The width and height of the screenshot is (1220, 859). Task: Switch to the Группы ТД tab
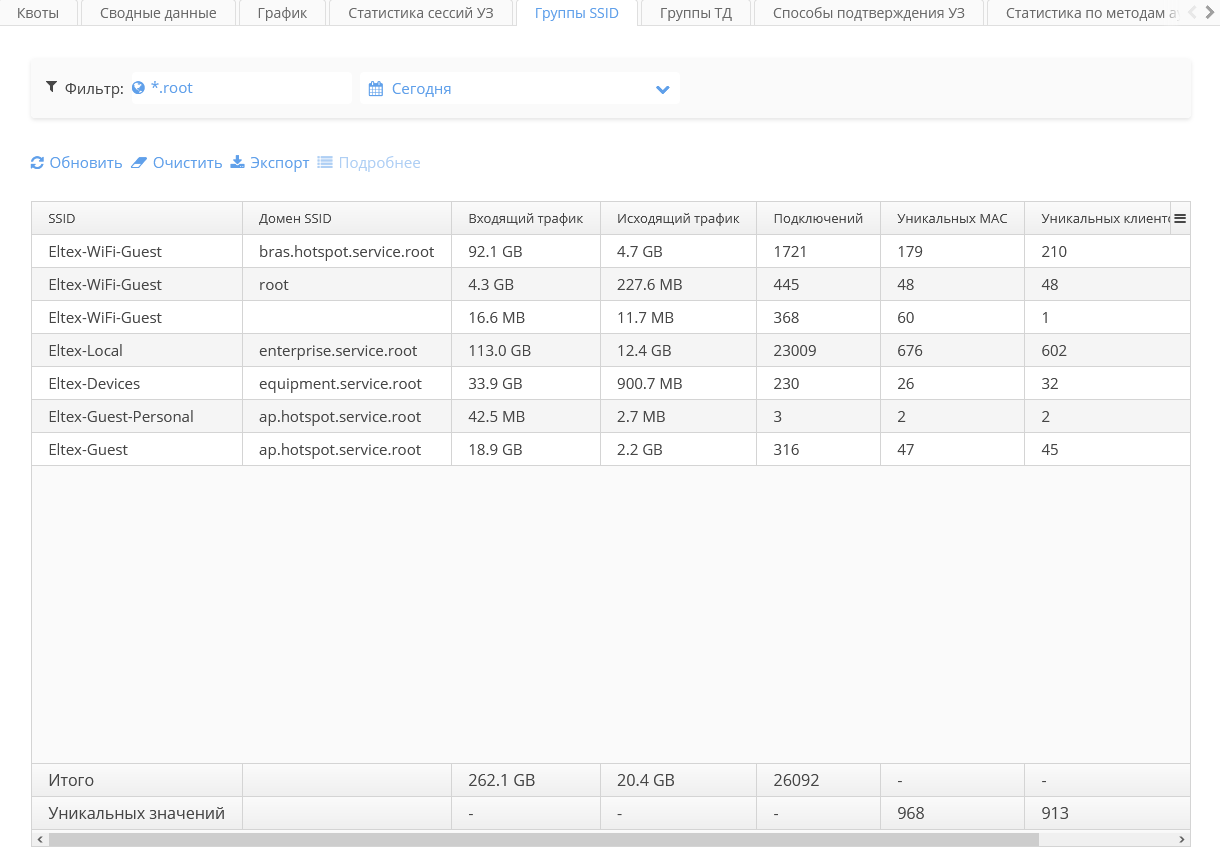tap(696, 13)
